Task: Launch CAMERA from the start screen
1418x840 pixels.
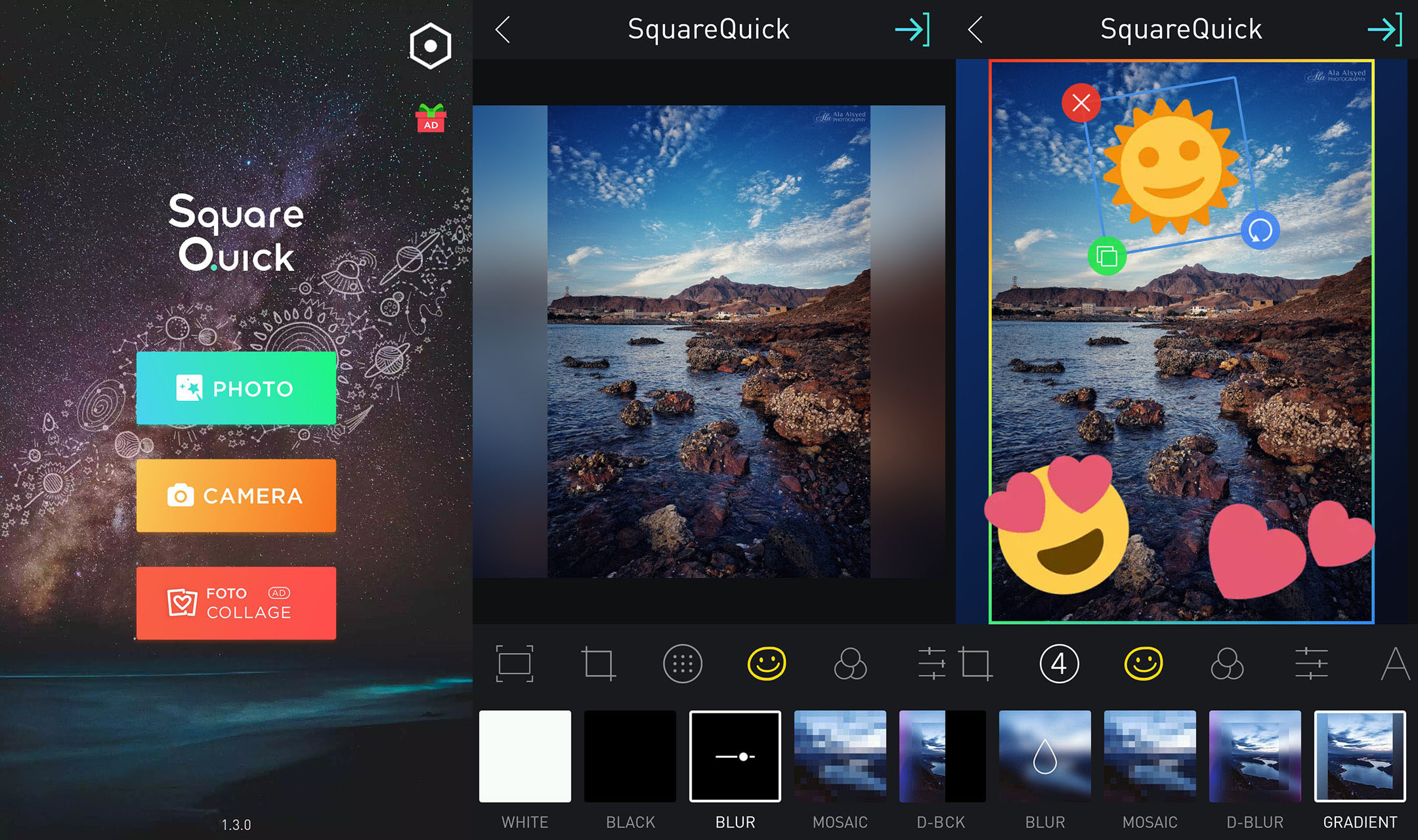Action: [x=236, y=496]
